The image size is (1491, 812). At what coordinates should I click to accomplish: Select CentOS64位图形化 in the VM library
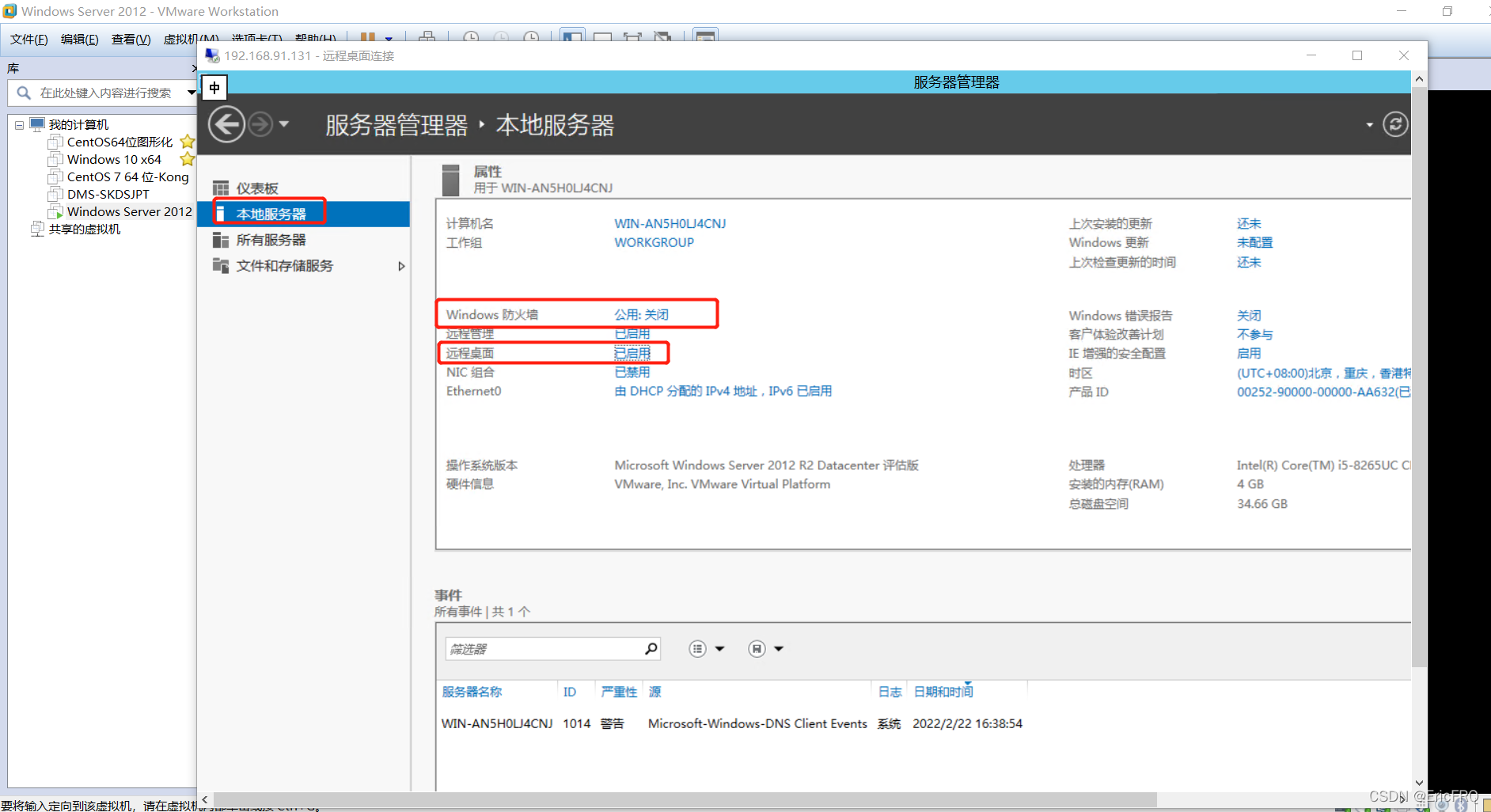point(120,142)
